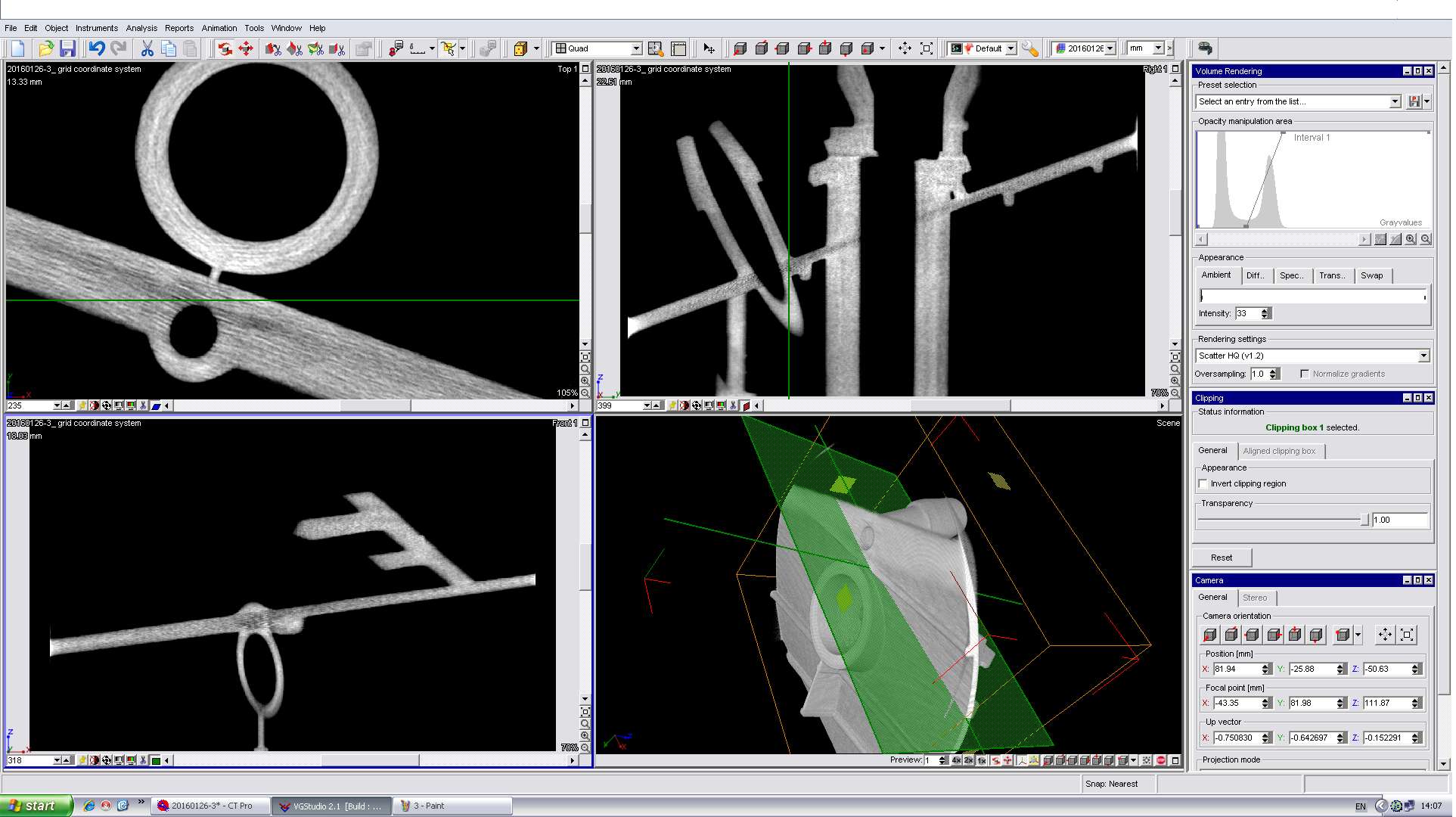
Task: Open the preset selection list dropdown
Action: 1395,101
